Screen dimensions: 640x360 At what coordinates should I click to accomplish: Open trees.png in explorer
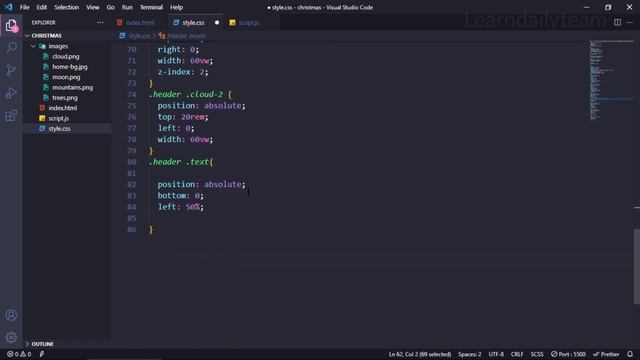tap(64, 98)
